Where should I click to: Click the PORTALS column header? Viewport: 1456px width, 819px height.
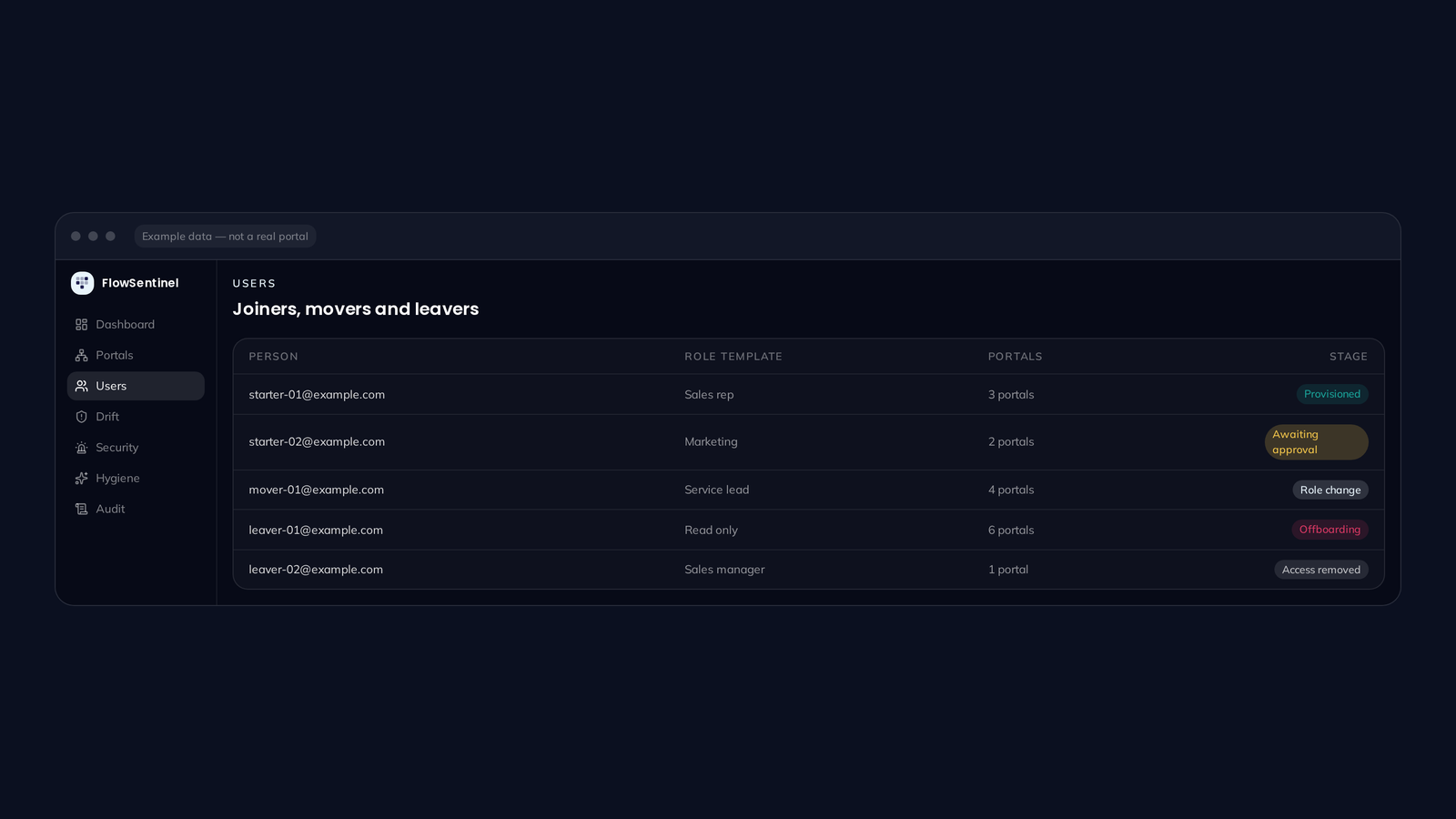[1016, 357]
